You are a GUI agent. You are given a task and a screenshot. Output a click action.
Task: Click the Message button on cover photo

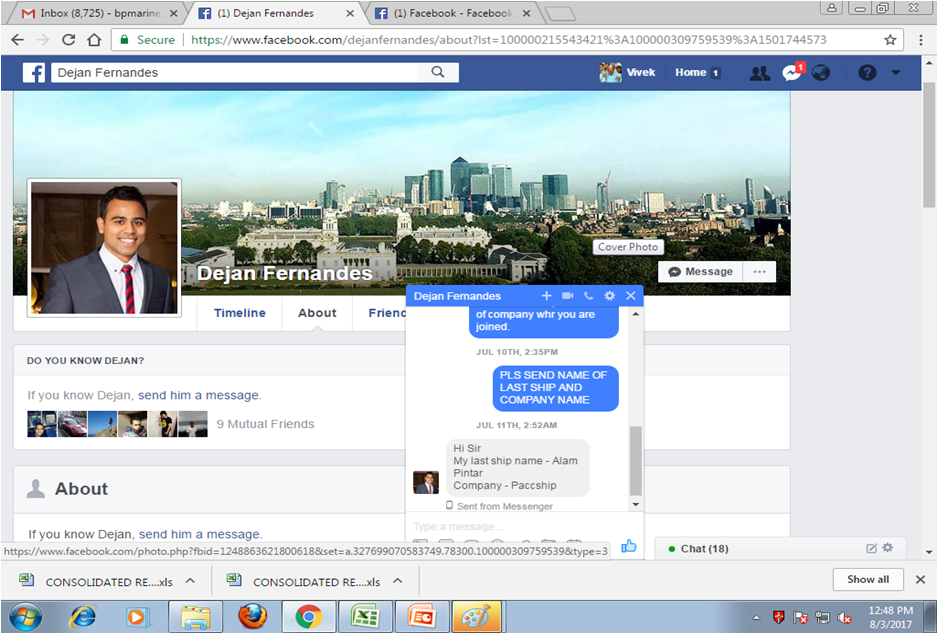point(700,272)
